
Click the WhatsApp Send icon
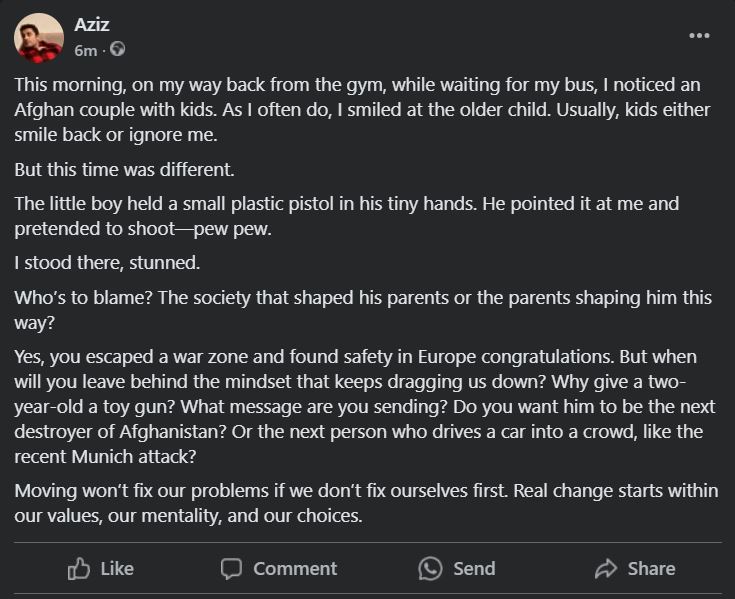pos(430,569)
